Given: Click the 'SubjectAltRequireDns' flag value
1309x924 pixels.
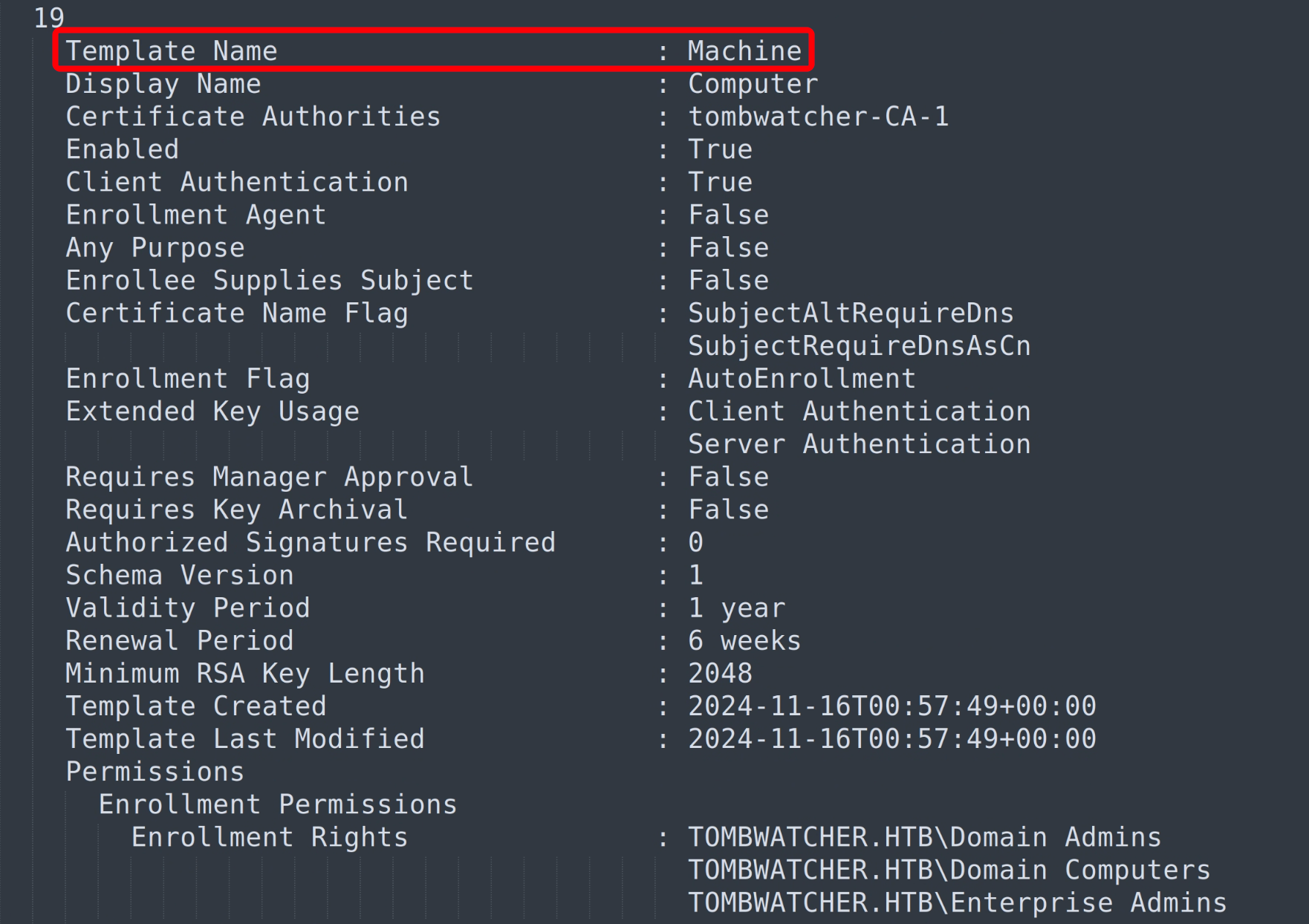Looking at the screenshot, I should (851, 313).
